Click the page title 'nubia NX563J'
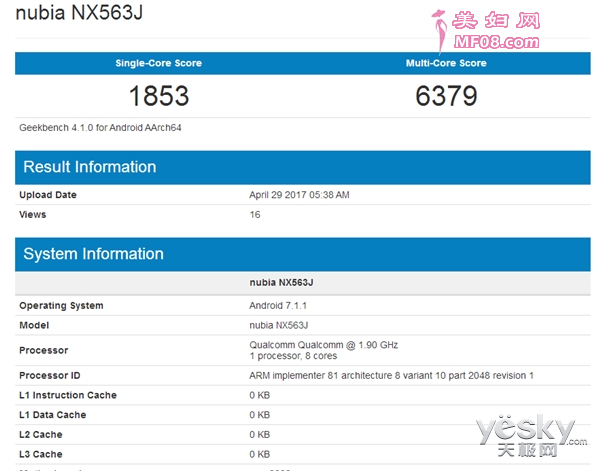 pyautogui.click(x=79, y=12)
